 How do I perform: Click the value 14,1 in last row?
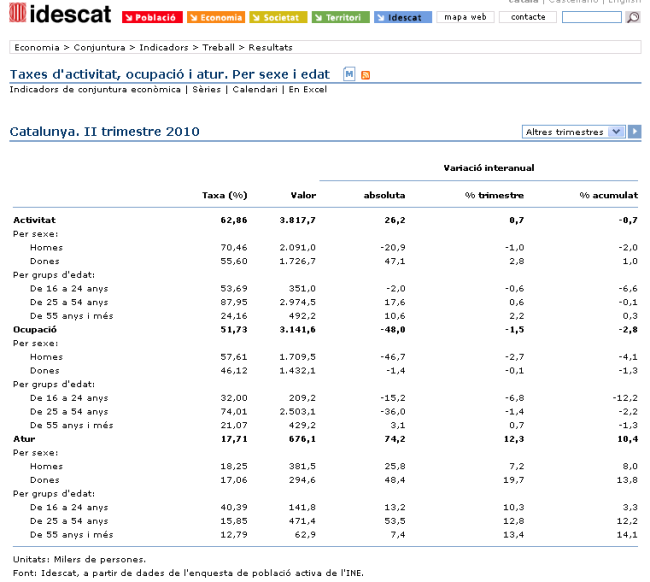pos(627,535)
